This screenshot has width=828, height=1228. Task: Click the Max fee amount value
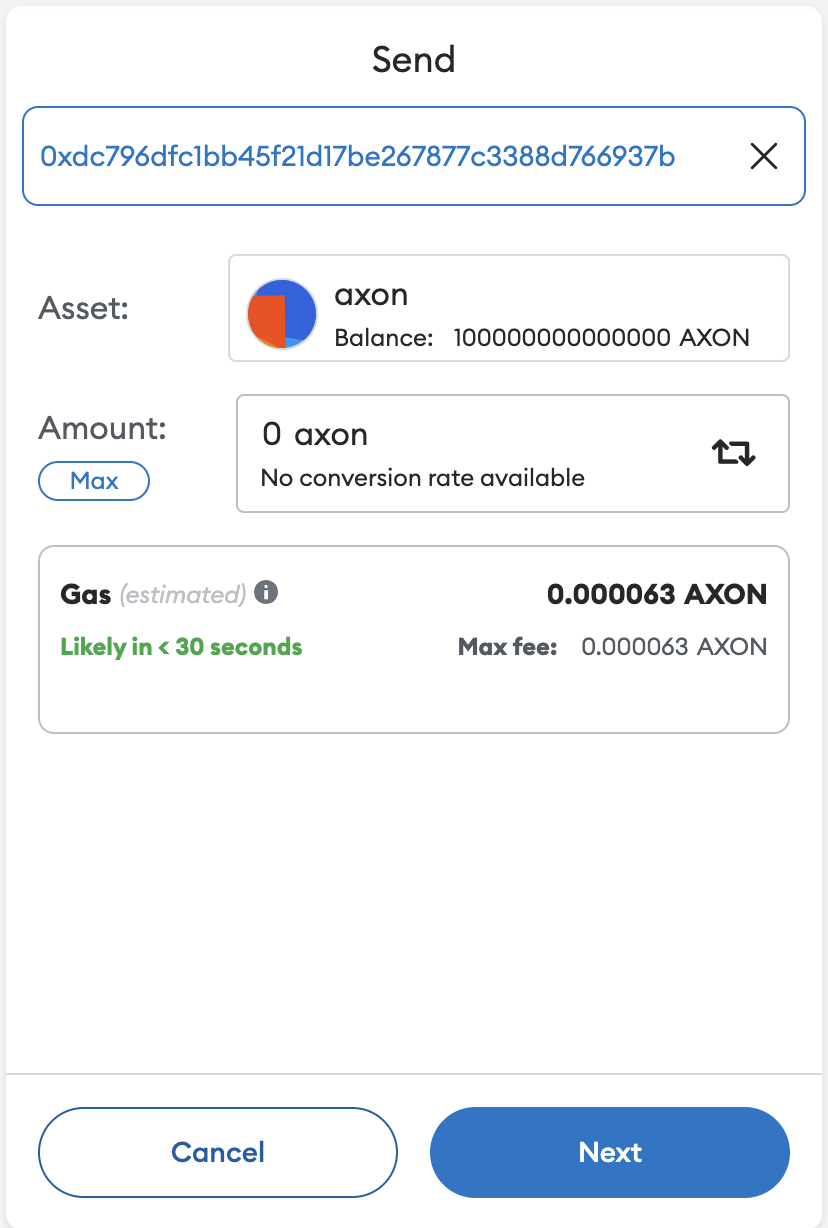[x=674, y=647]
